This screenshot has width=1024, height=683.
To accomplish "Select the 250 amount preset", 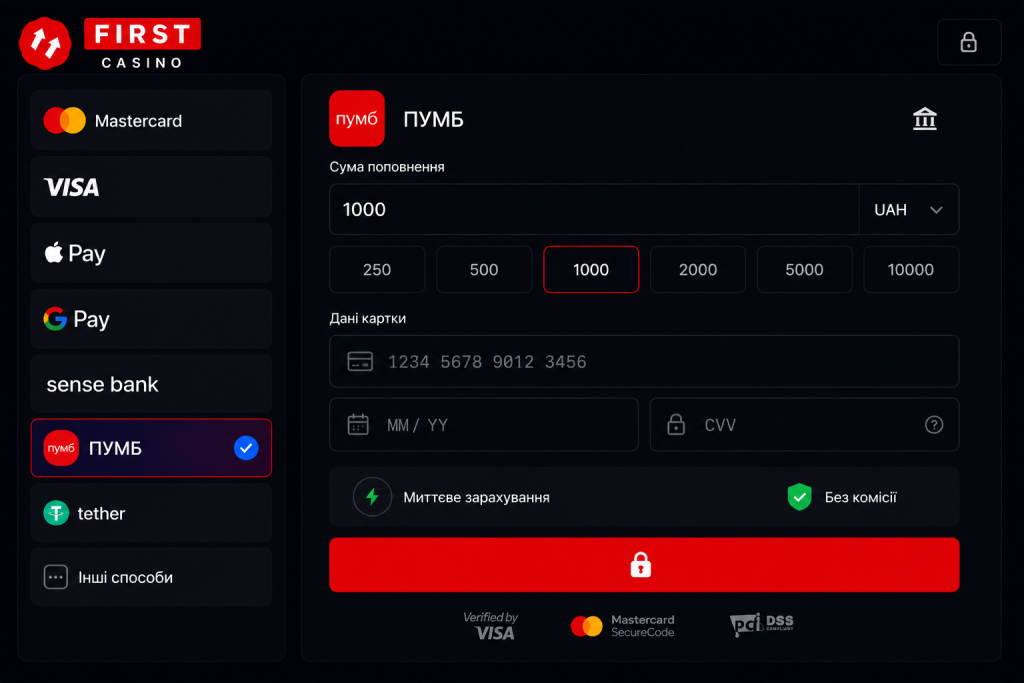I will [x=377, y=269].
